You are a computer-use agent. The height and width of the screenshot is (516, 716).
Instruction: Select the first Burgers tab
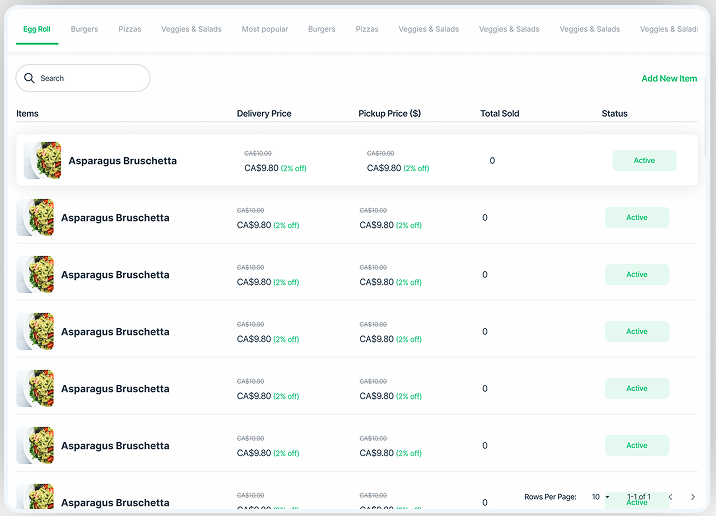84,29
